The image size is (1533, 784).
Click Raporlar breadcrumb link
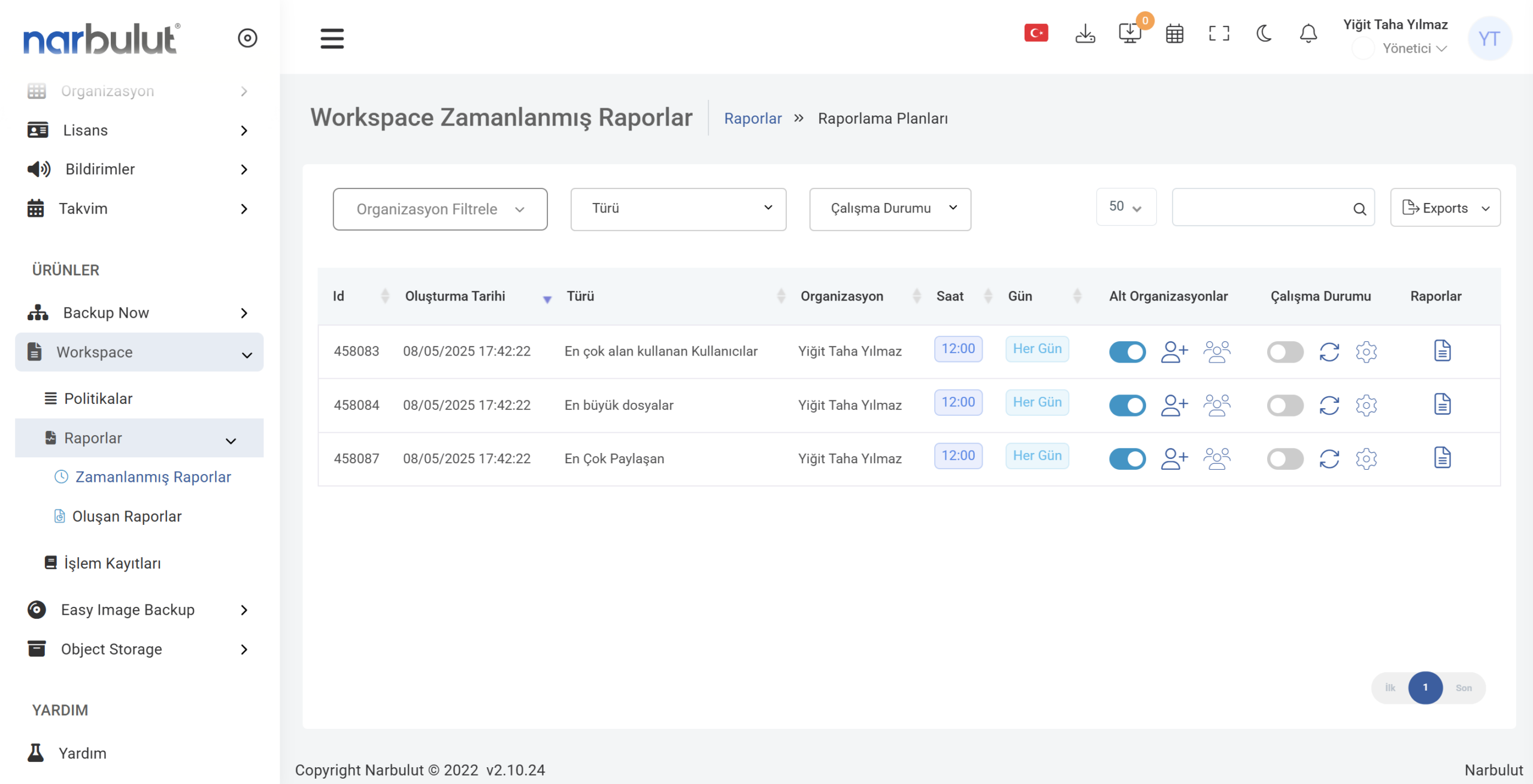coord(753,118)
